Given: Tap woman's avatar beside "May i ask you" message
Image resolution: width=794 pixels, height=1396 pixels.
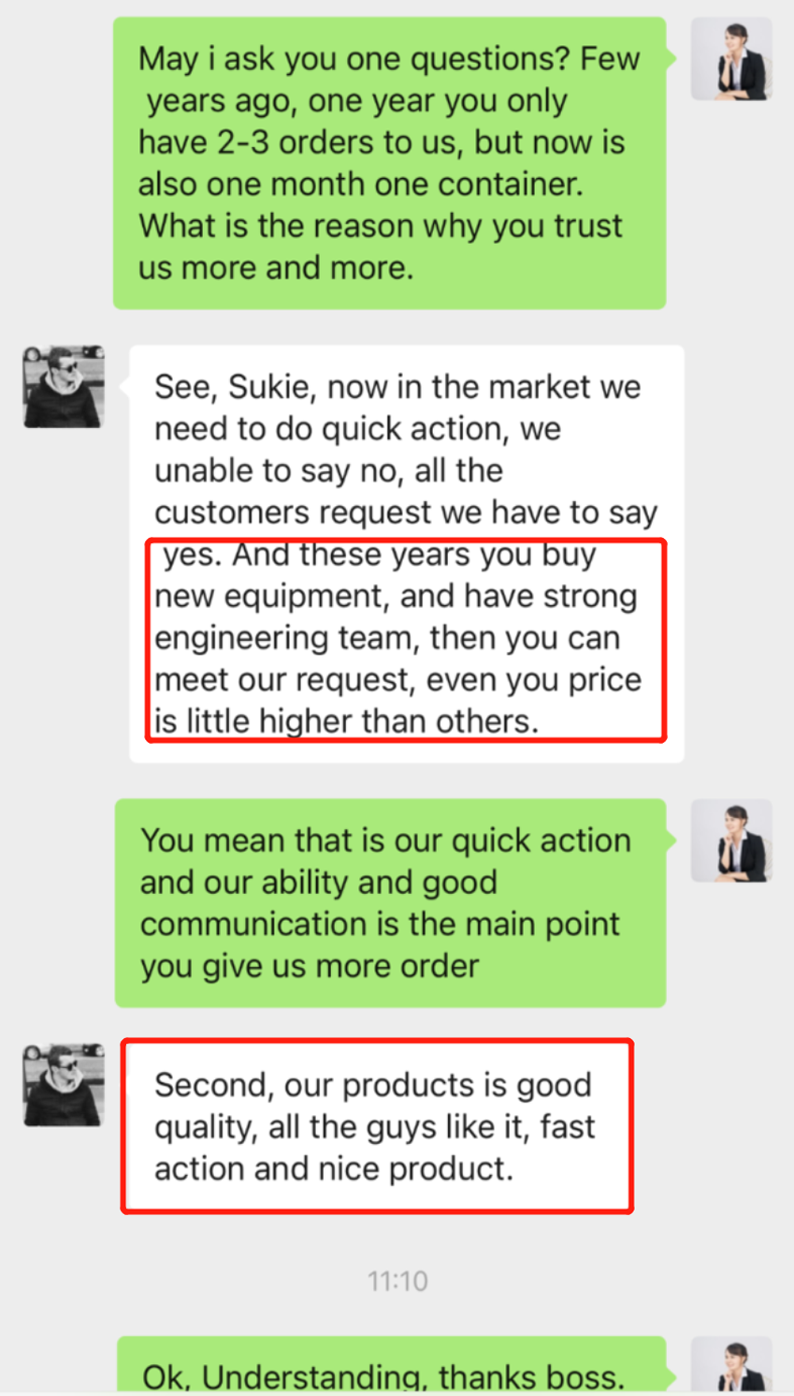Looking at the screenshot, I should point(731,59).
